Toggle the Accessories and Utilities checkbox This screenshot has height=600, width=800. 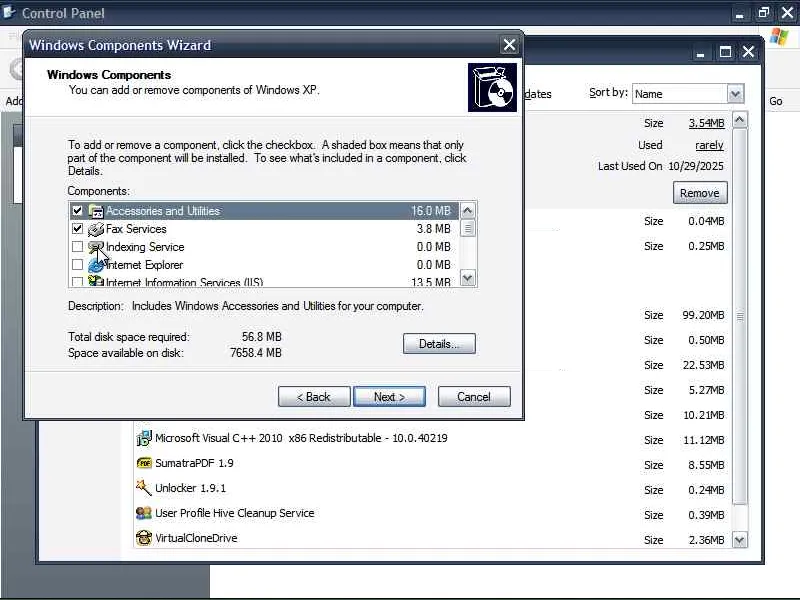[x=77, y=210]
